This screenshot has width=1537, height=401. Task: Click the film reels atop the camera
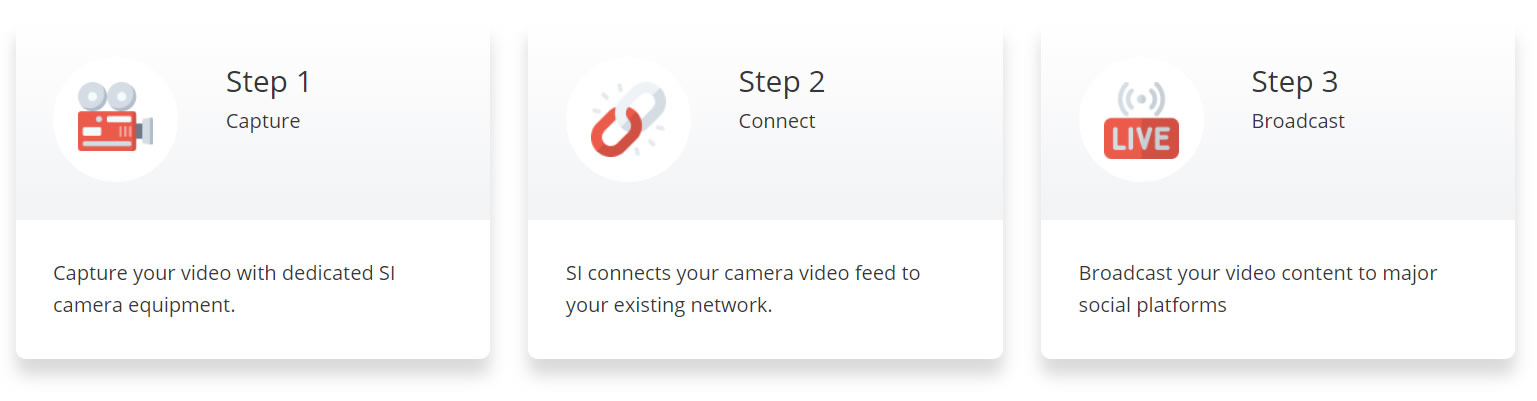click(x=107, y=96)
